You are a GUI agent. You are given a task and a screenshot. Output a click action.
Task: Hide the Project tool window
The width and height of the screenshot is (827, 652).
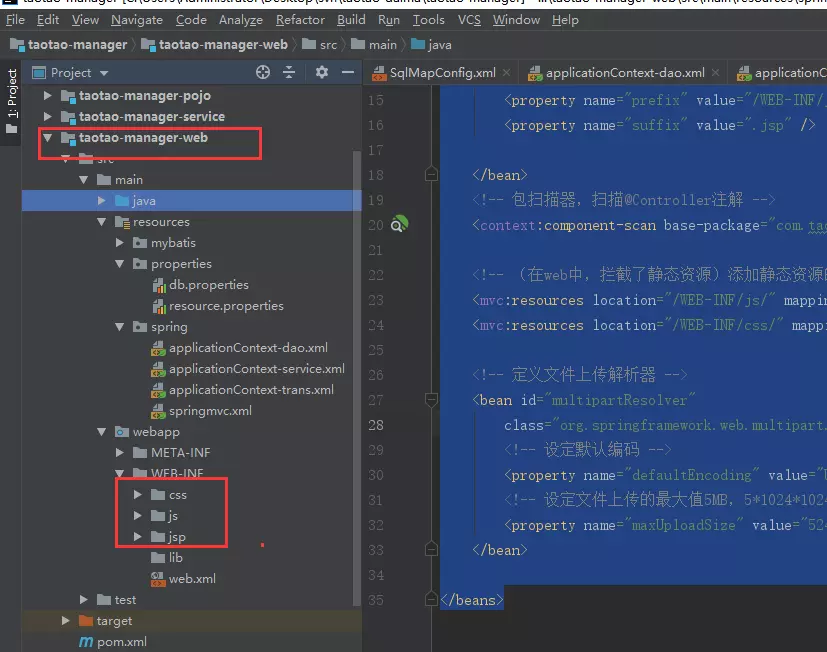point(348,72)
